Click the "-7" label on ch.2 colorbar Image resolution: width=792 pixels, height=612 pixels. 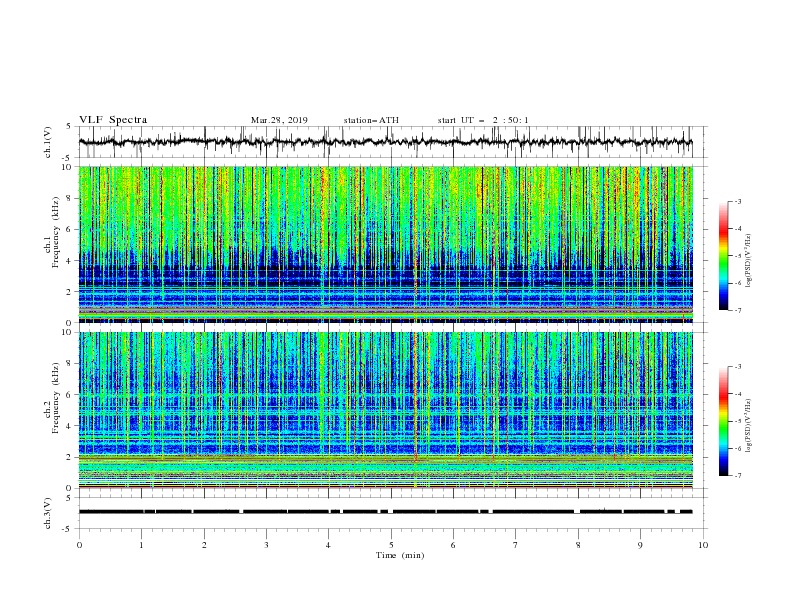click(x=738, y=475)
